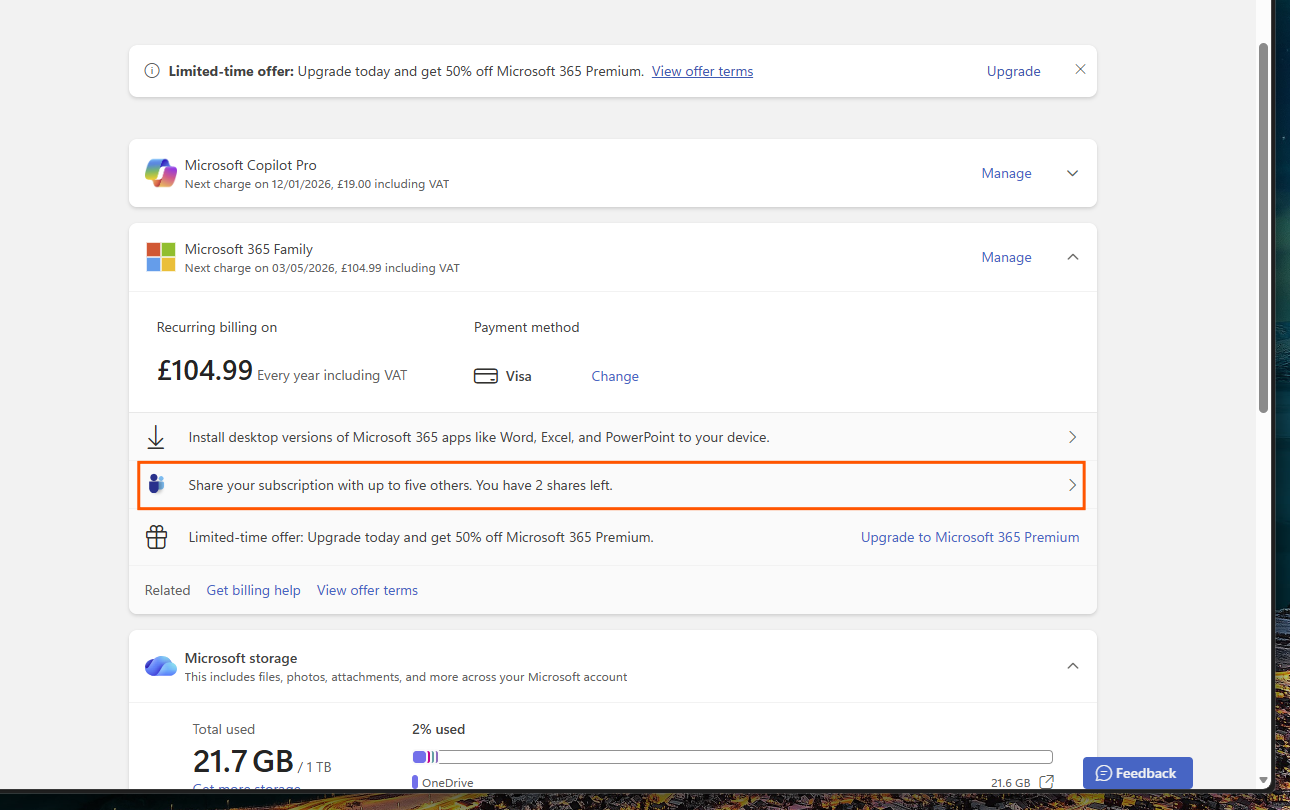
Task: Open OneDrive via the external link icon
Action: [x=1046, y=782]
